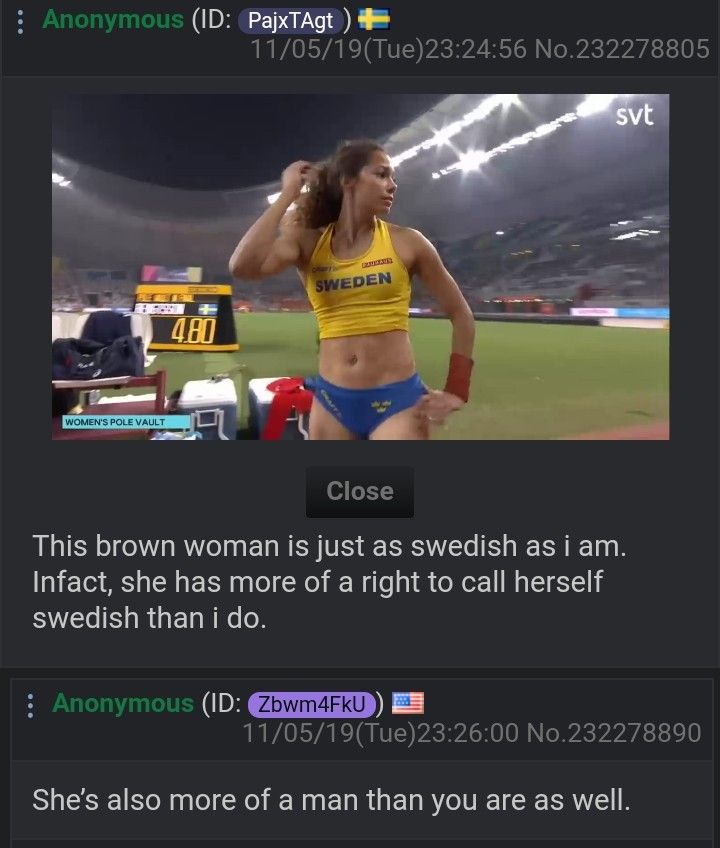The width and height of the screenshot is (720, 848).
Task: Click the Close button under image
Action: (x=360, y=492)
